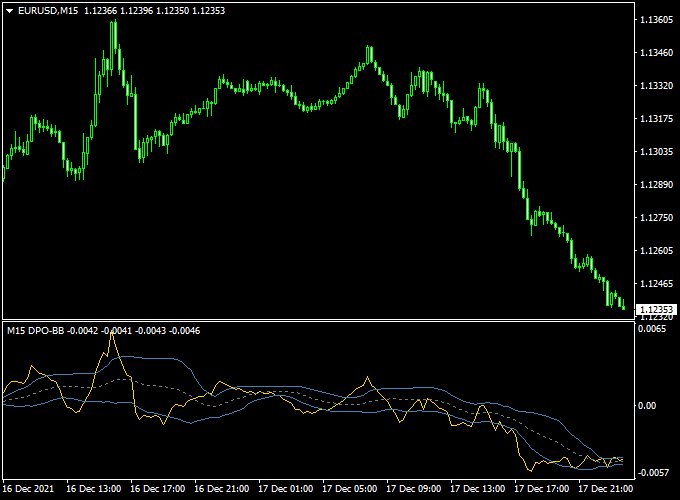Screen dimensions: 680x500
Task: Click the 1.13175 price scale value
Action: click(657, 119)
